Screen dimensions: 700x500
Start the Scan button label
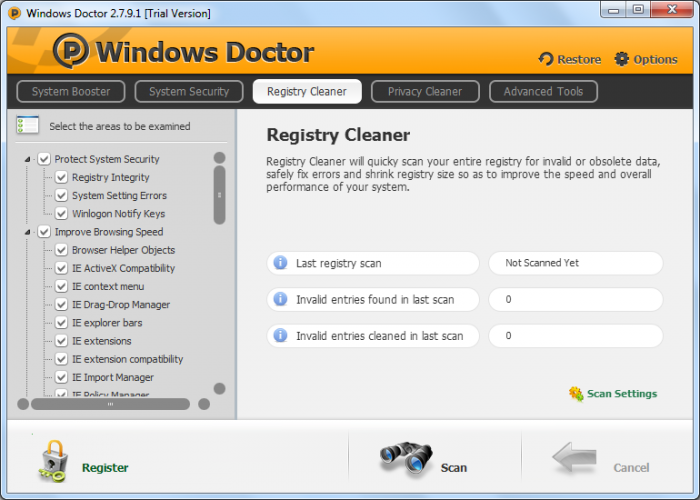(x=454, y=467)
